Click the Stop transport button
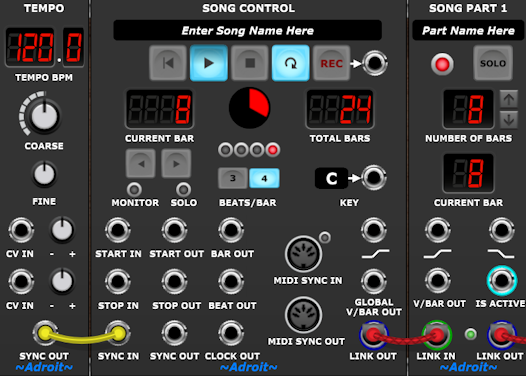The height and width of the screenshot is (376, 526). (250, 63)
